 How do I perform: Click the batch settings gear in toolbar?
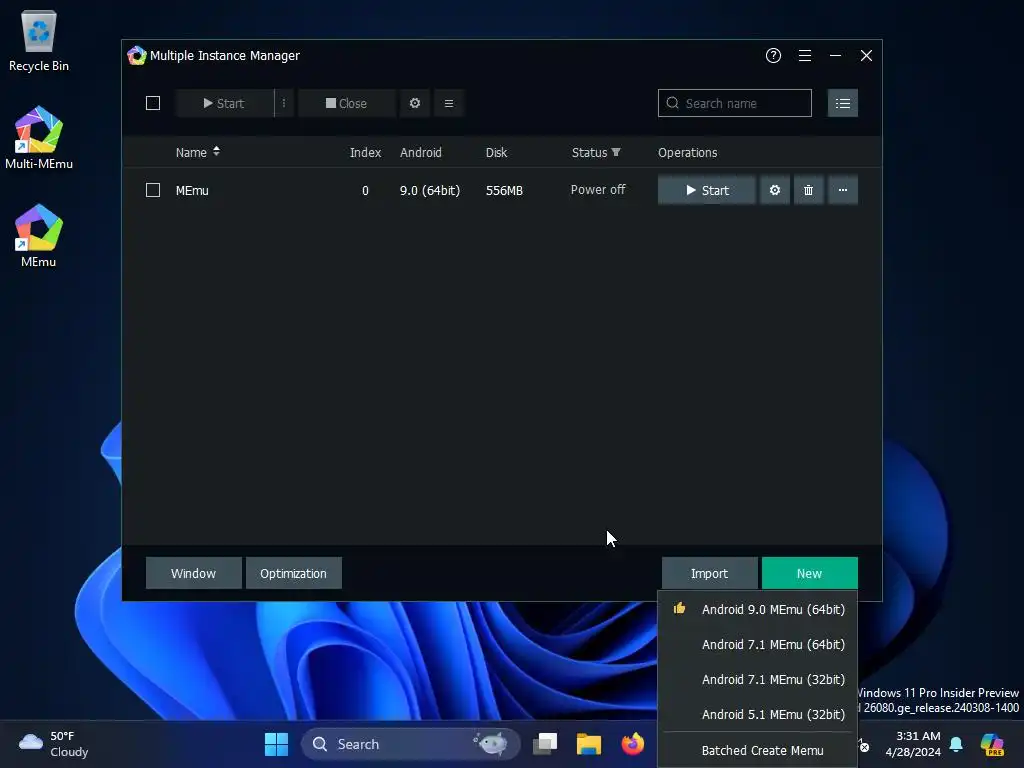[x=415, y=103]
